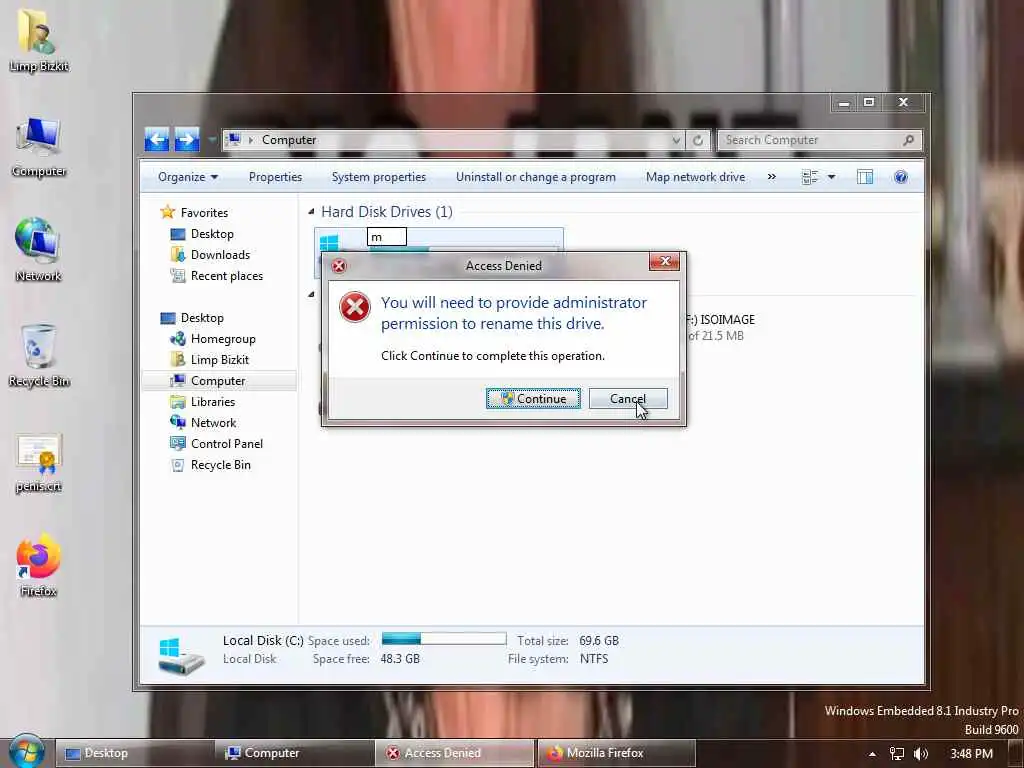Switch to Mozilla Firefox taskbar button
This screenshot has height=768, width=1024.
[615, 753]
